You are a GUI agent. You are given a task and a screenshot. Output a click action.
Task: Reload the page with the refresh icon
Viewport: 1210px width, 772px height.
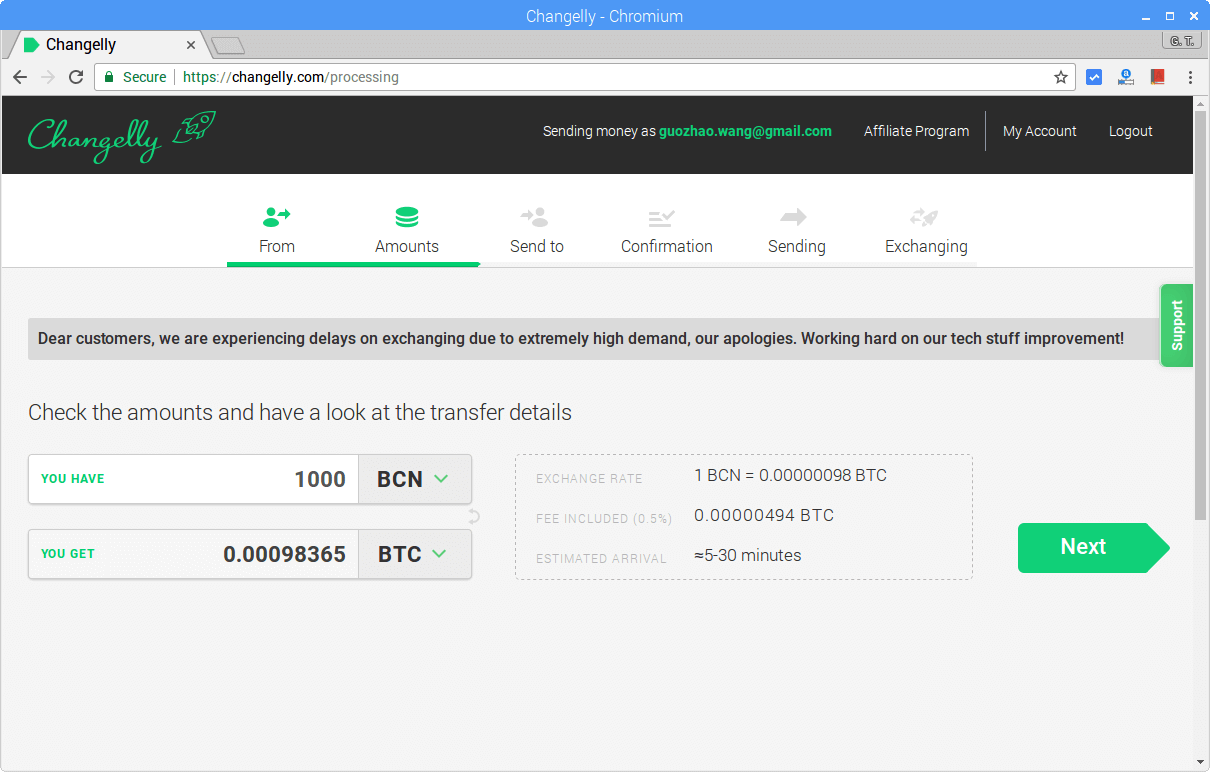[76, 77]
